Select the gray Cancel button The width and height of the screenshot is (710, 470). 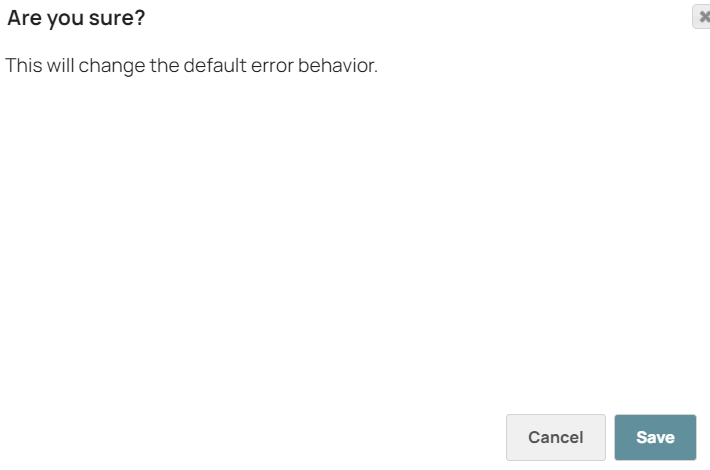click(555, 437)
